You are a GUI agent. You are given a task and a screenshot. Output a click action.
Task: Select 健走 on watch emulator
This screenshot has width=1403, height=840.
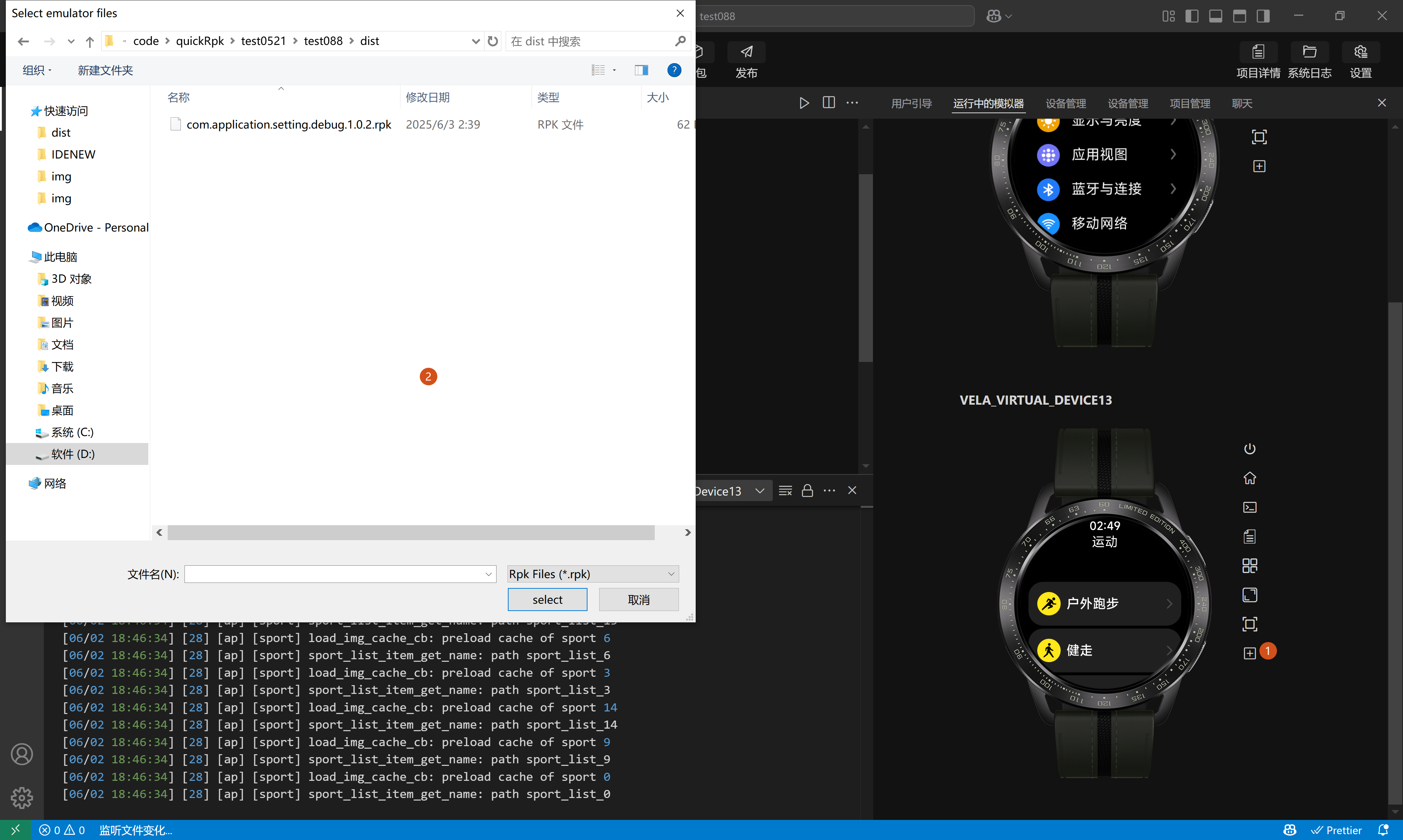tap(1104, 650)
